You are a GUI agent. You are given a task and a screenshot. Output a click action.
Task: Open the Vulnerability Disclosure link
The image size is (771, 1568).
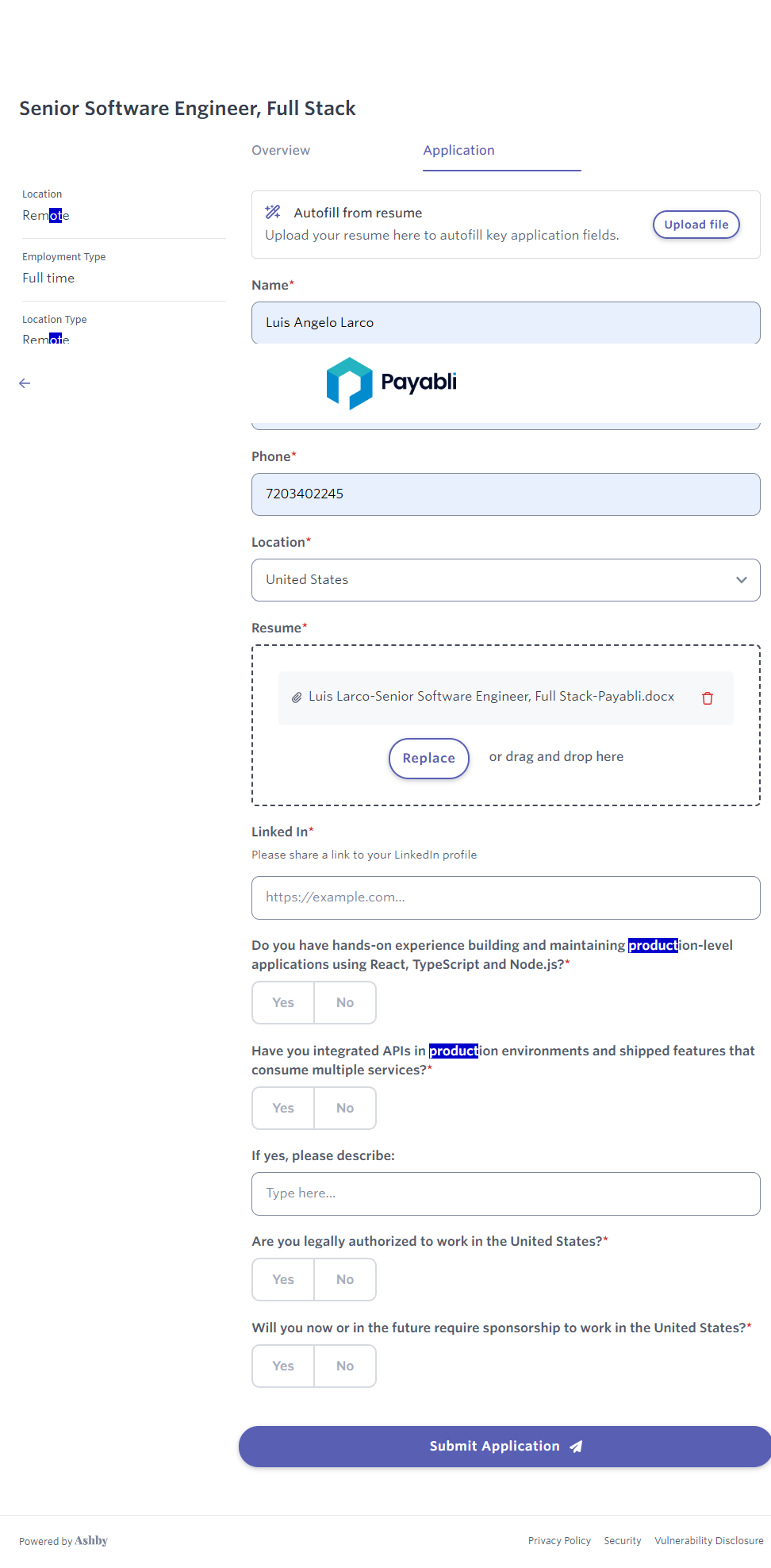708,1541
